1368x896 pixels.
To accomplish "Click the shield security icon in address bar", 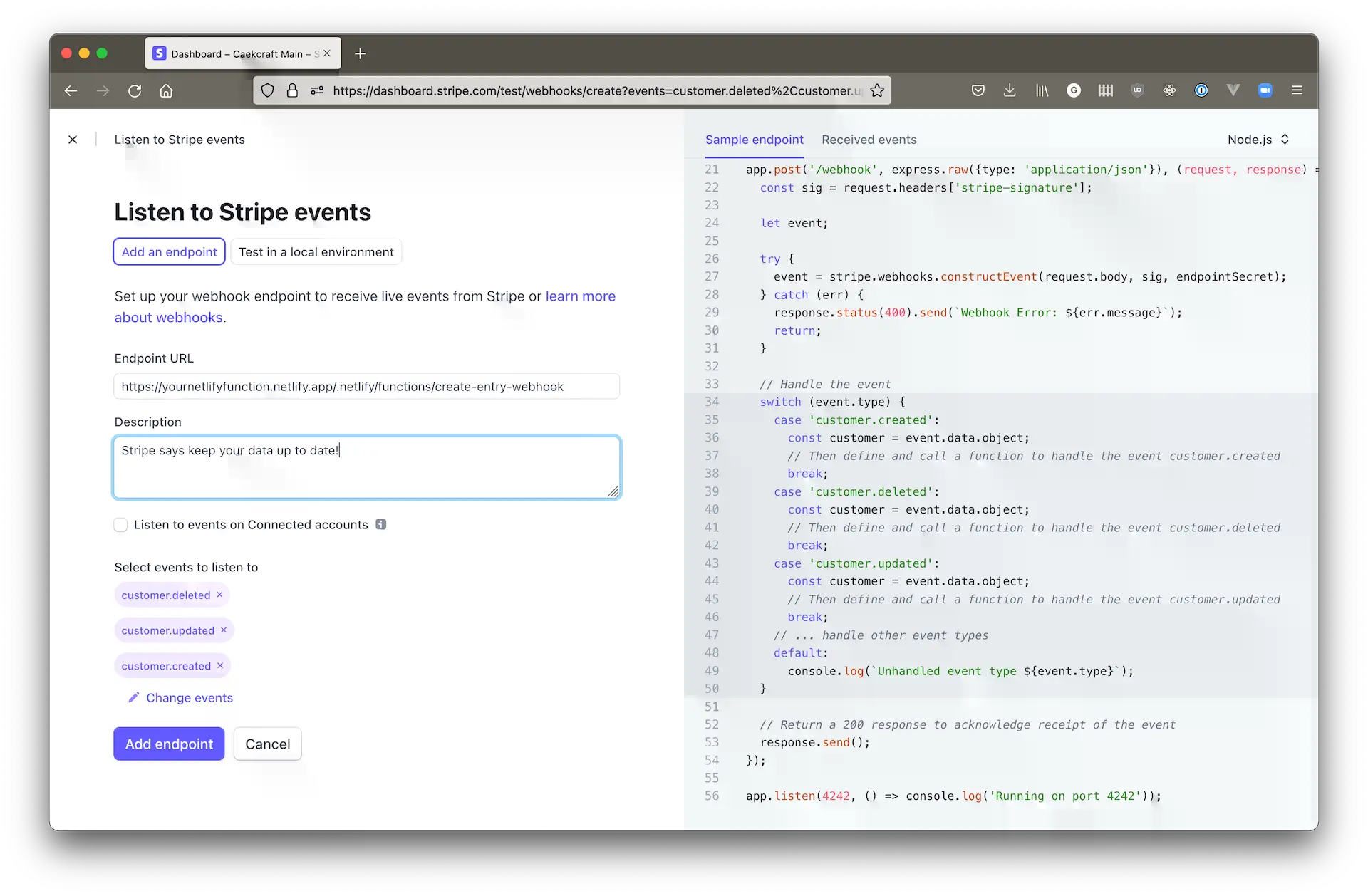I will pos(268,91).
